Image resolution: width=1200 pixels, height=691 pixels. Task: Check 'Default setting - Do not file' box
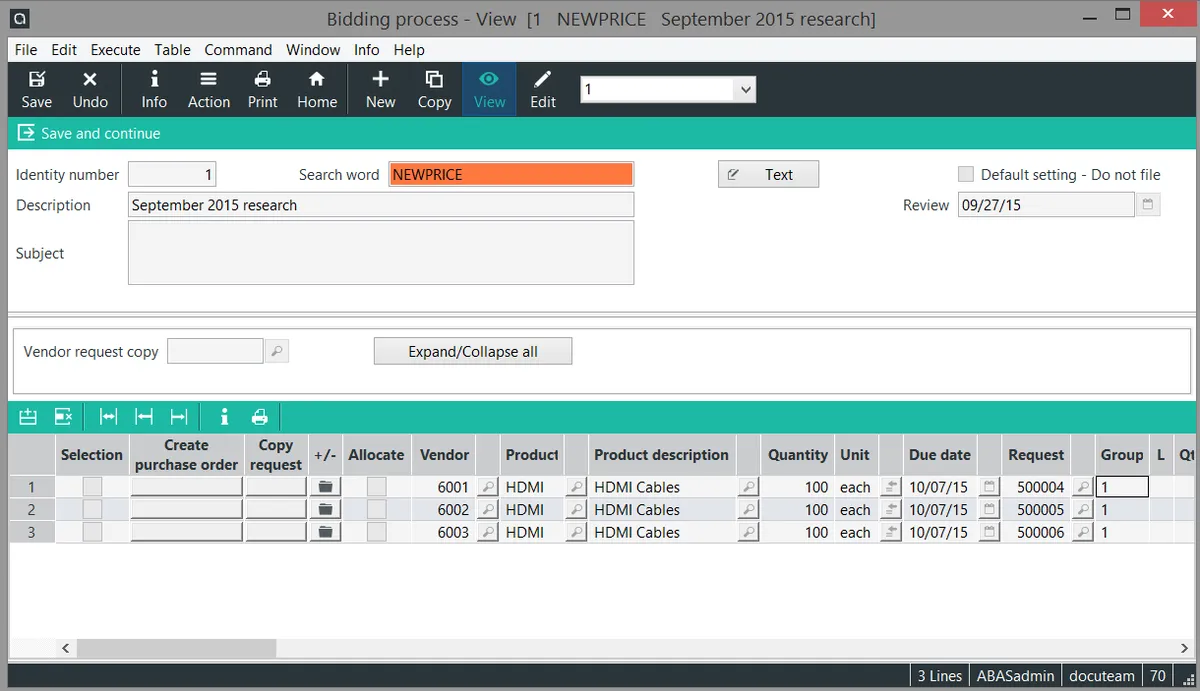(966, 174)
